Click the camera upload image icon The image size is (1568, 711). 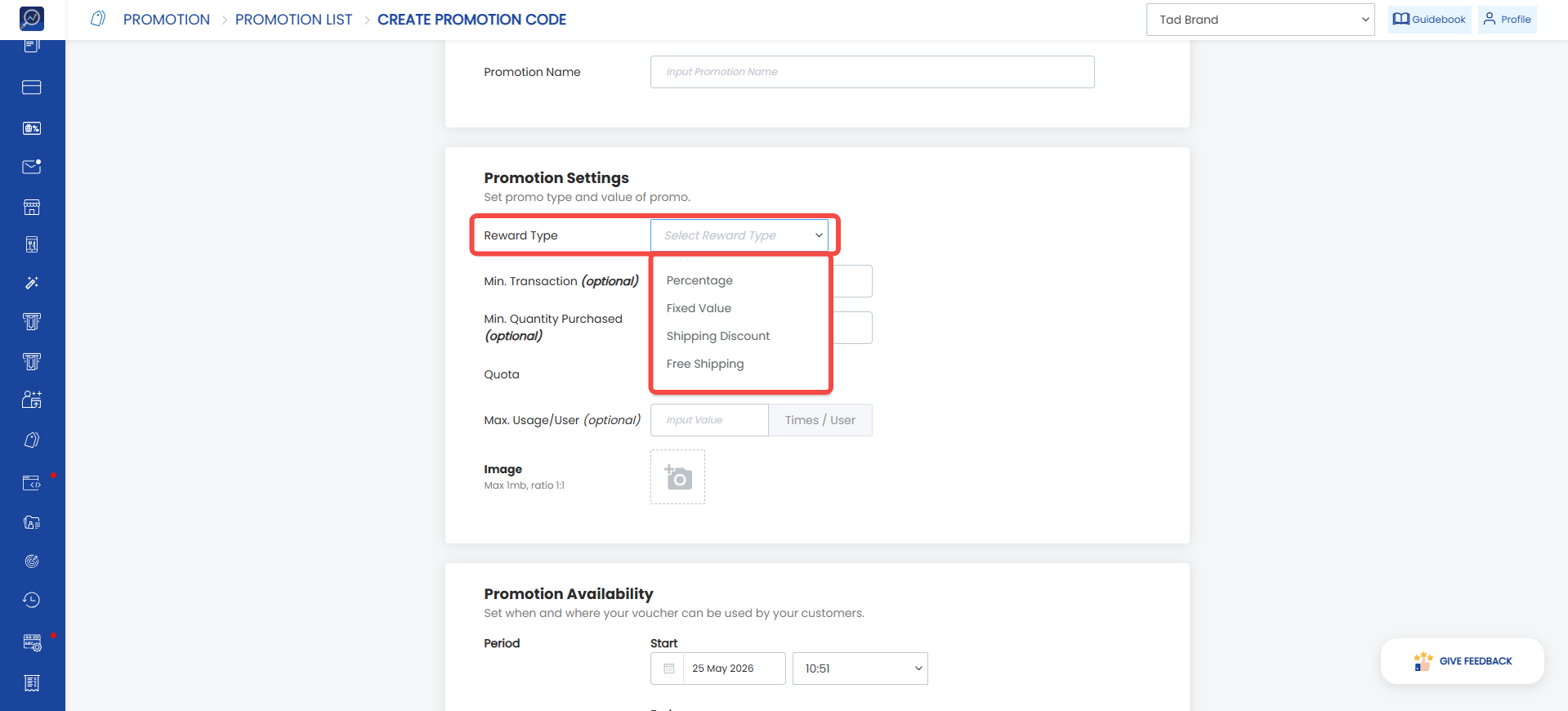point(677,476)
